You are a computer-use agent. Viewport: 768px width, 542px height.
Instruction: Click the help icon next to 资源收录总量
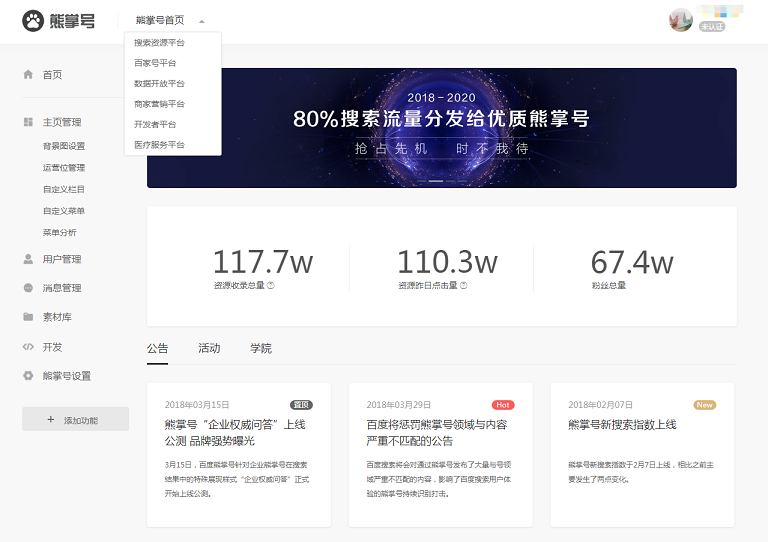tap(271, 285)
